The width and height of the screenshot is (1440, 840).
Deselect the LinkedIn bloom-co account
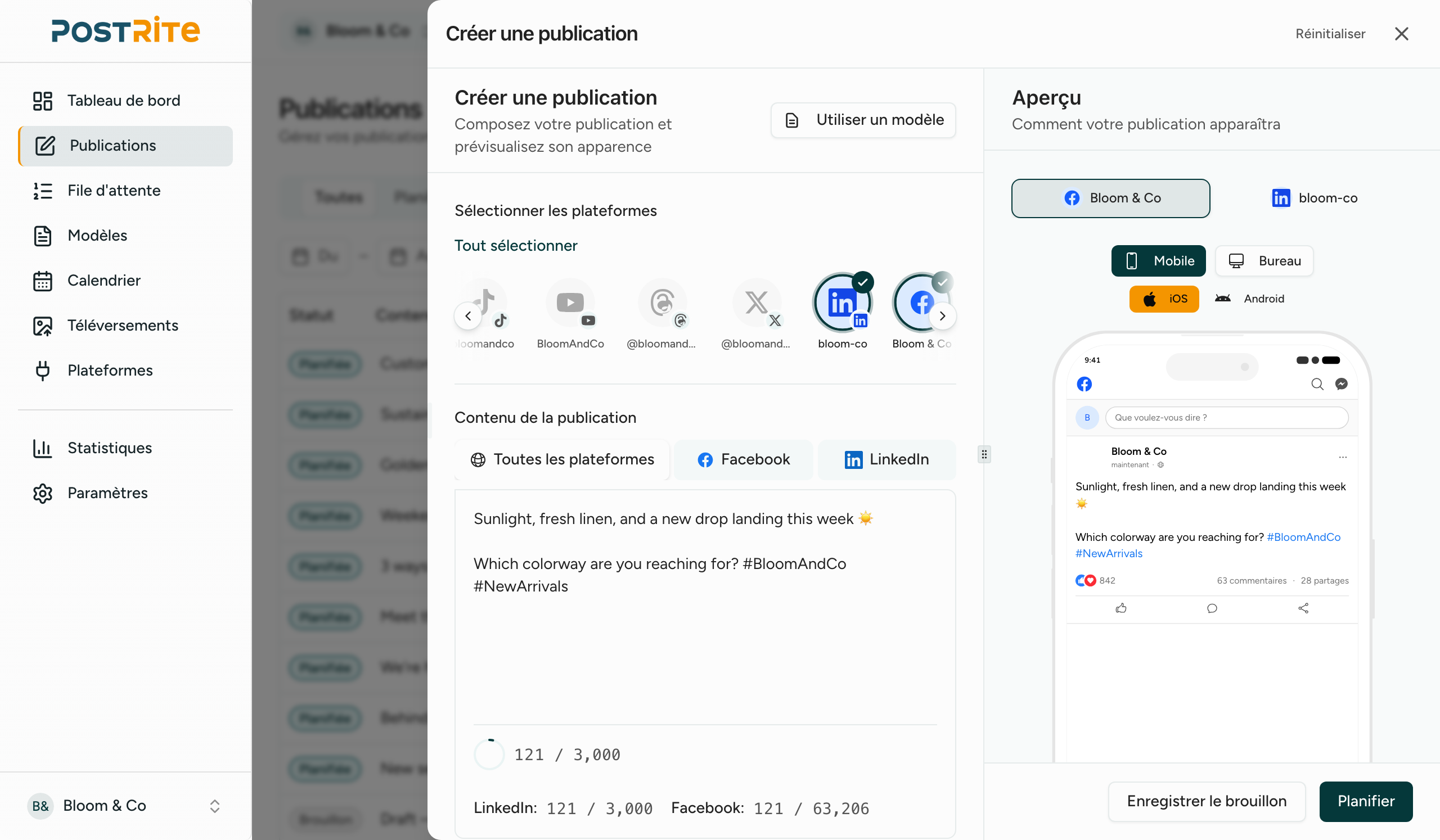click(x=842, y=311)
